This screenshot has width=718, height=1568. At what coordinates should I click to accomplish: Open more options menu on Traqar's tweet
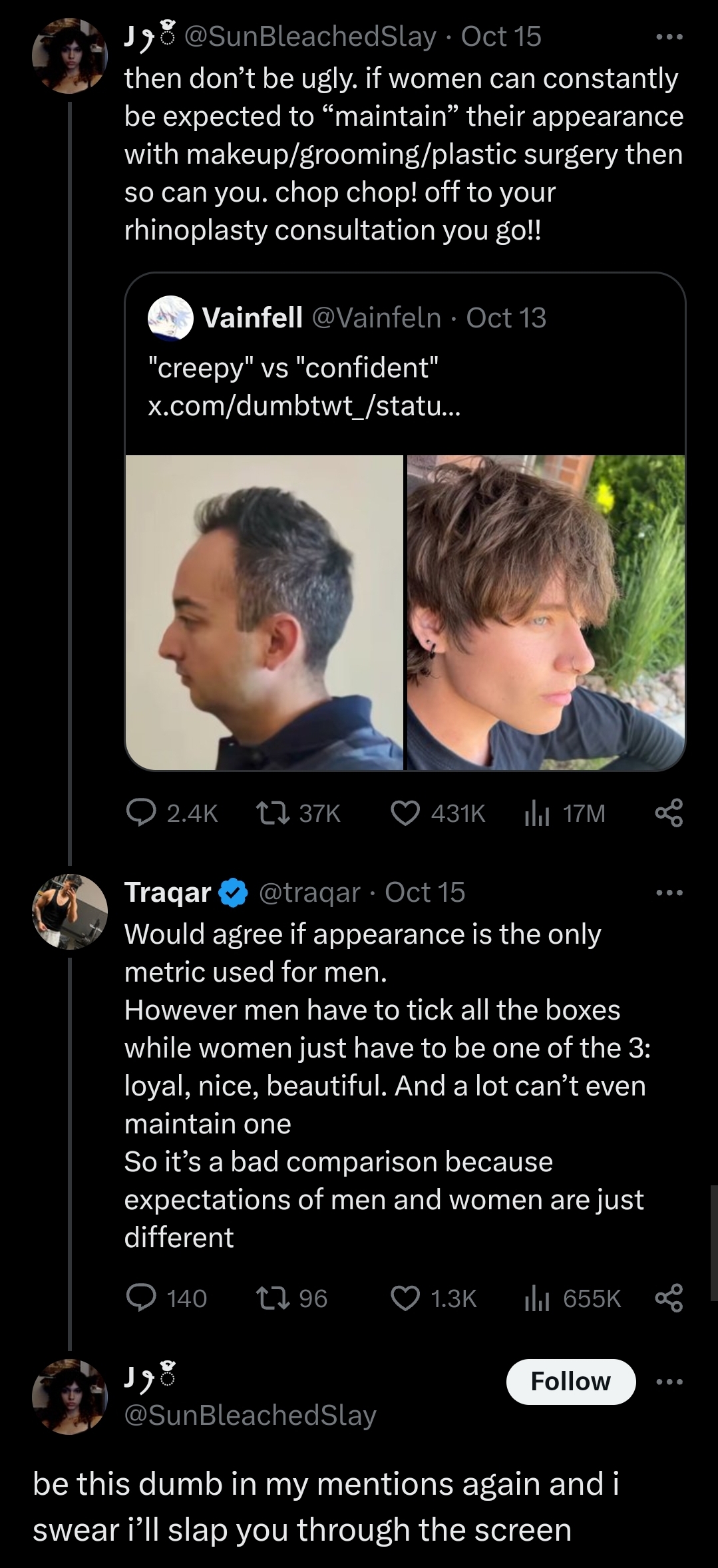pyautogui.click(x=669, y=892)
